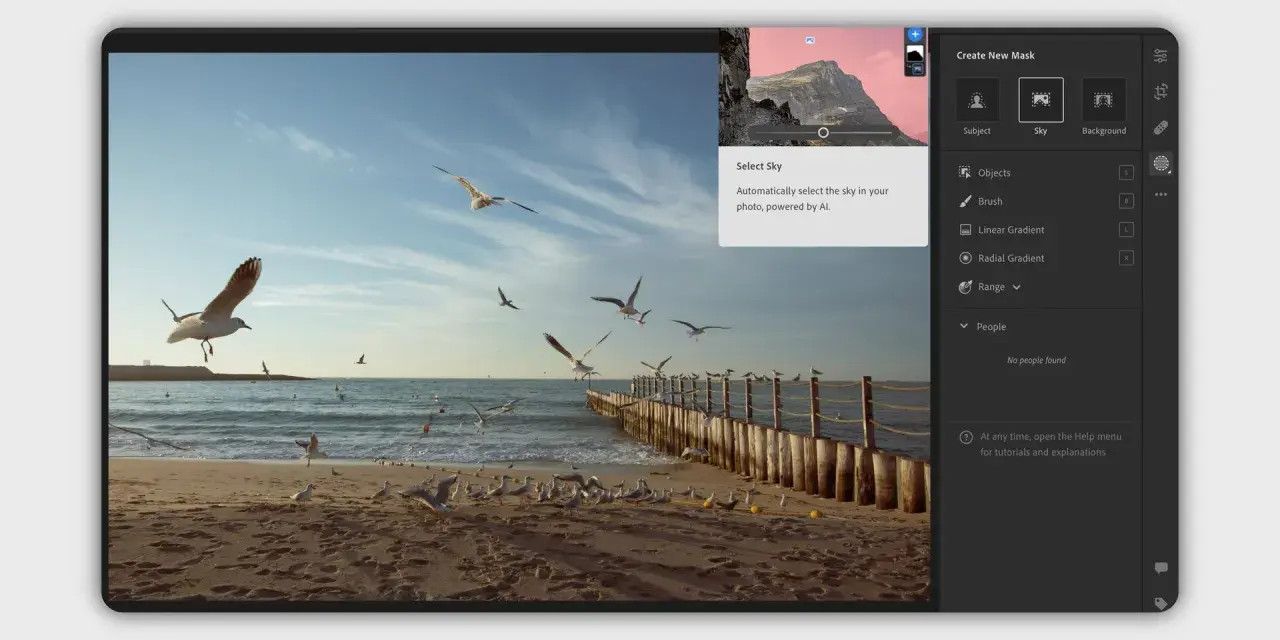Viewport: 1280px width, 640px height.
Task: Click the 'Create New Mask' panel title
Action: [996, 56]
